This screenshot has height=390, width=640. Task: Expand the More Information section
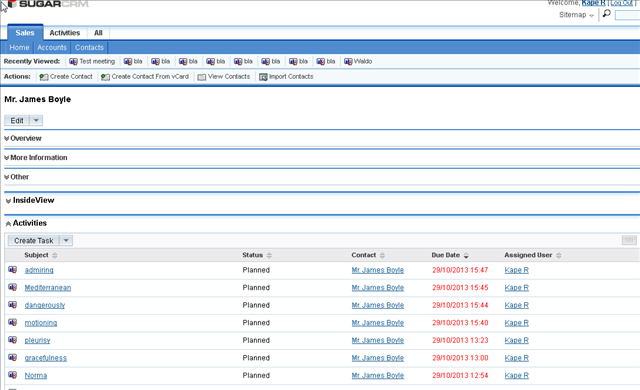(x=36, y=157)
